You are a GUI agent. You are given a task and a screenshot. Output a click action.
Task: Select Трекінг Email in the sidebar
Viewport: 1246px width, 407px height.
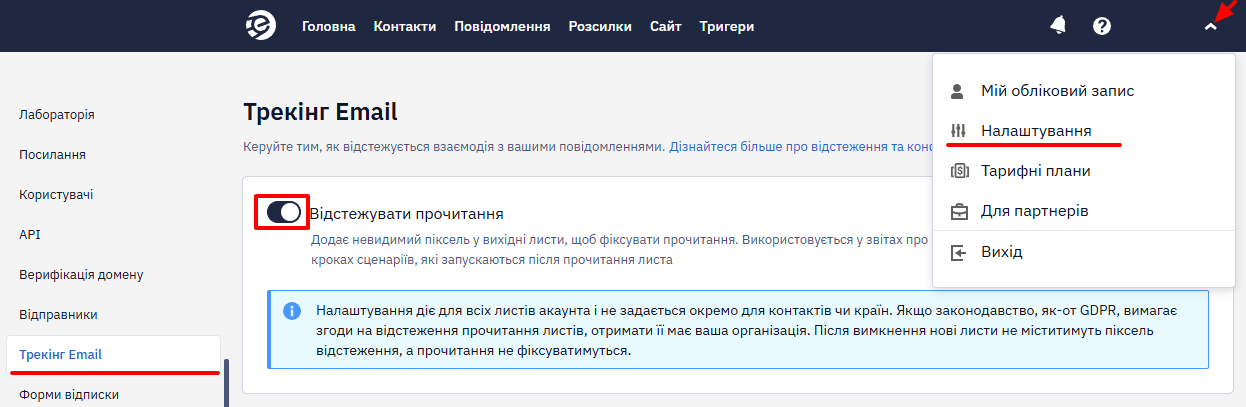[113, 354]
